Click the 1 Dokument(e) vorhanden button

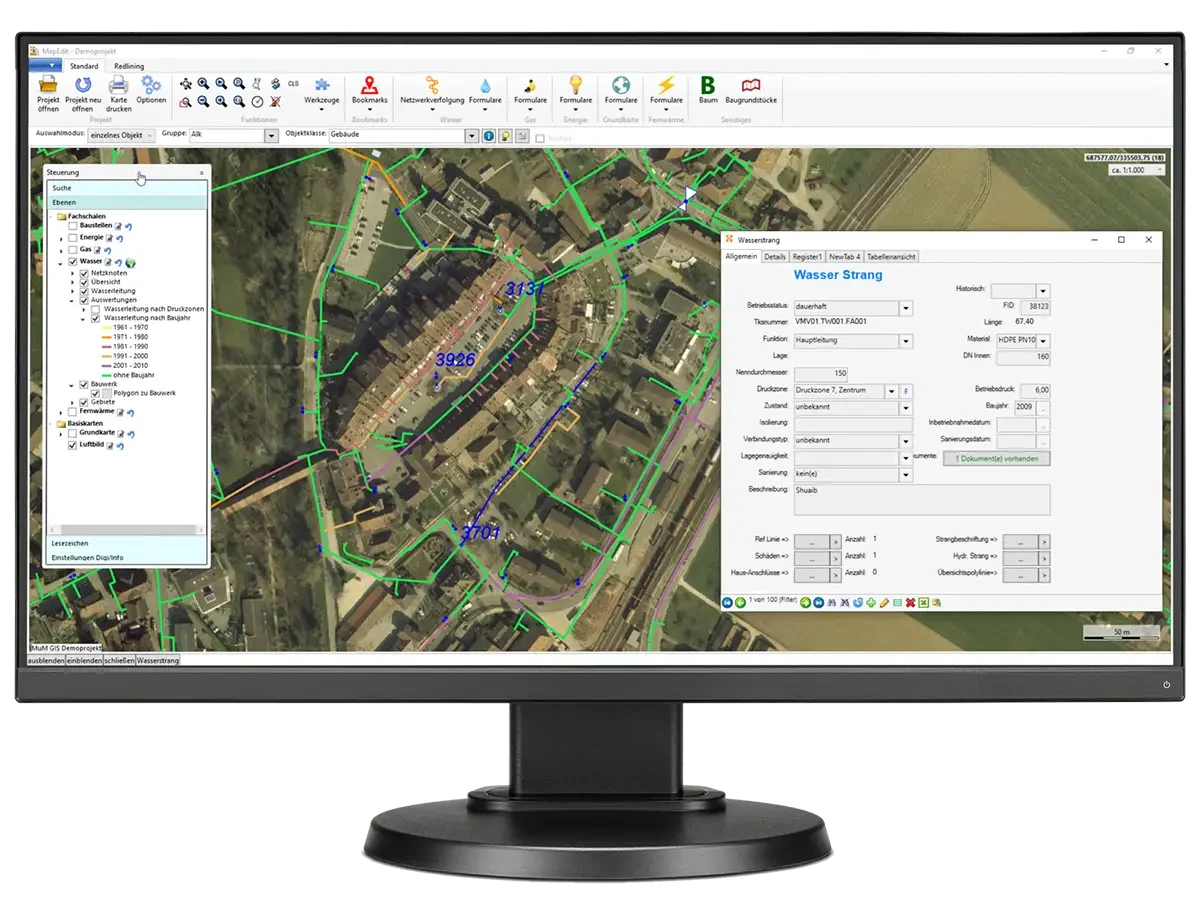coord(996,458)
